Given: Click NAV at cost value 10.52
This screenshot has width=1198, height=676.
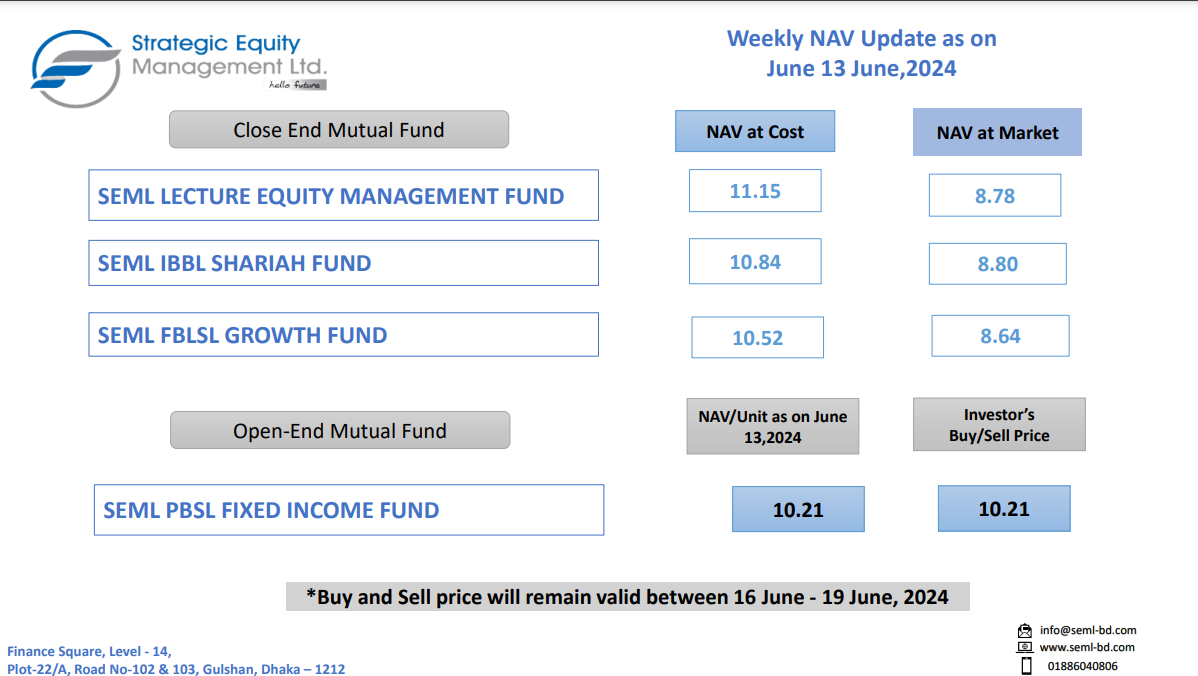Looking at the screenshot, I should 757,337.
